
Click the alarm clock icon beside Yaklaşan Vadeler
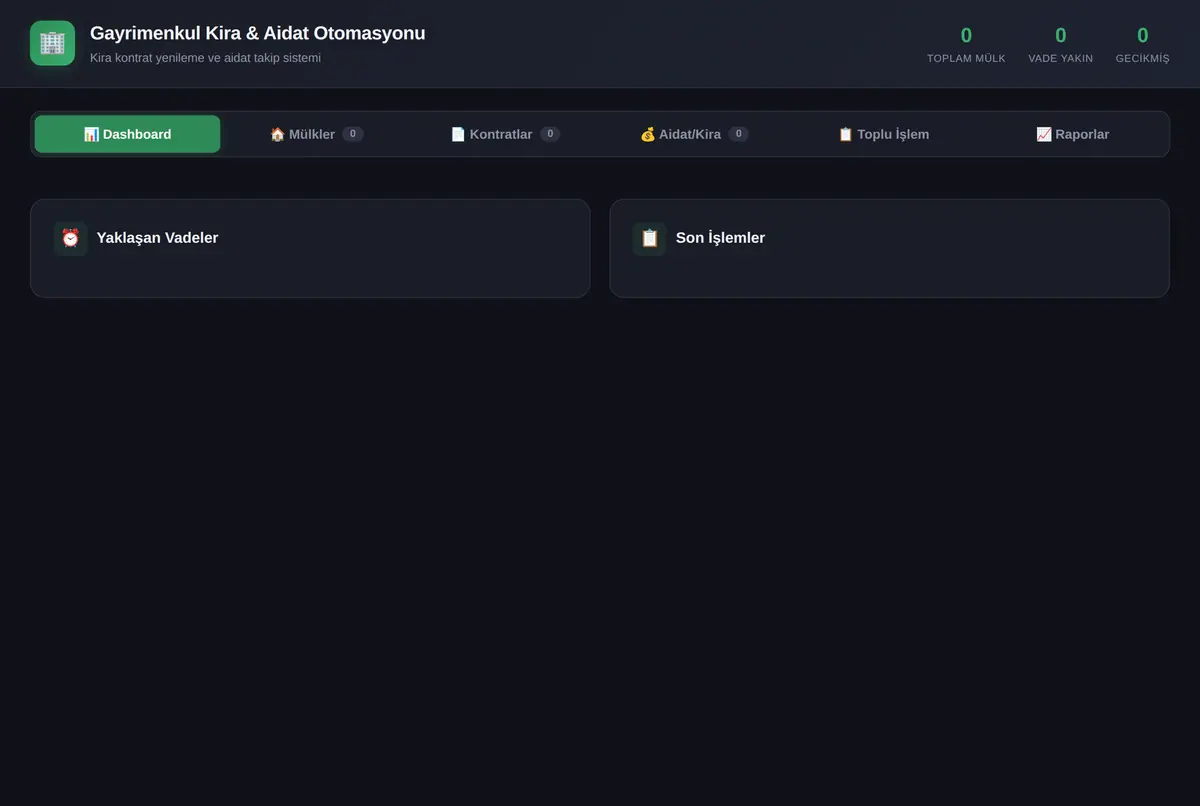[70, 238]
